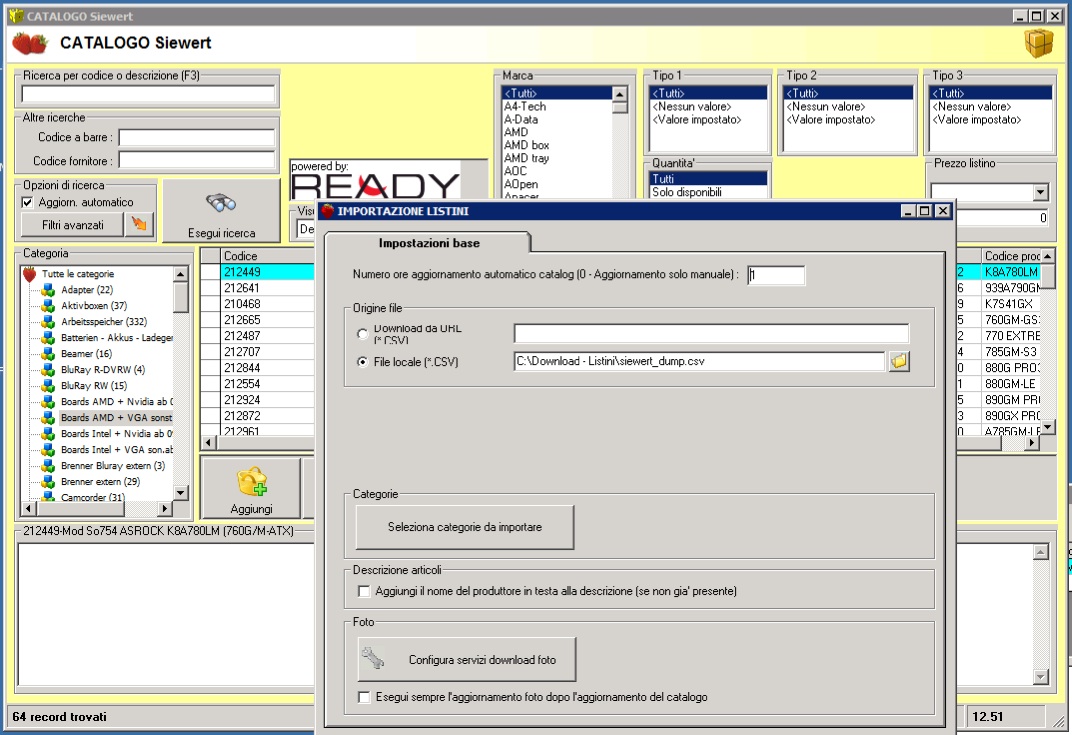Screen dimensions: 1072x735
Task: Click the Filtri avanzati button
Action: [73, 224]
